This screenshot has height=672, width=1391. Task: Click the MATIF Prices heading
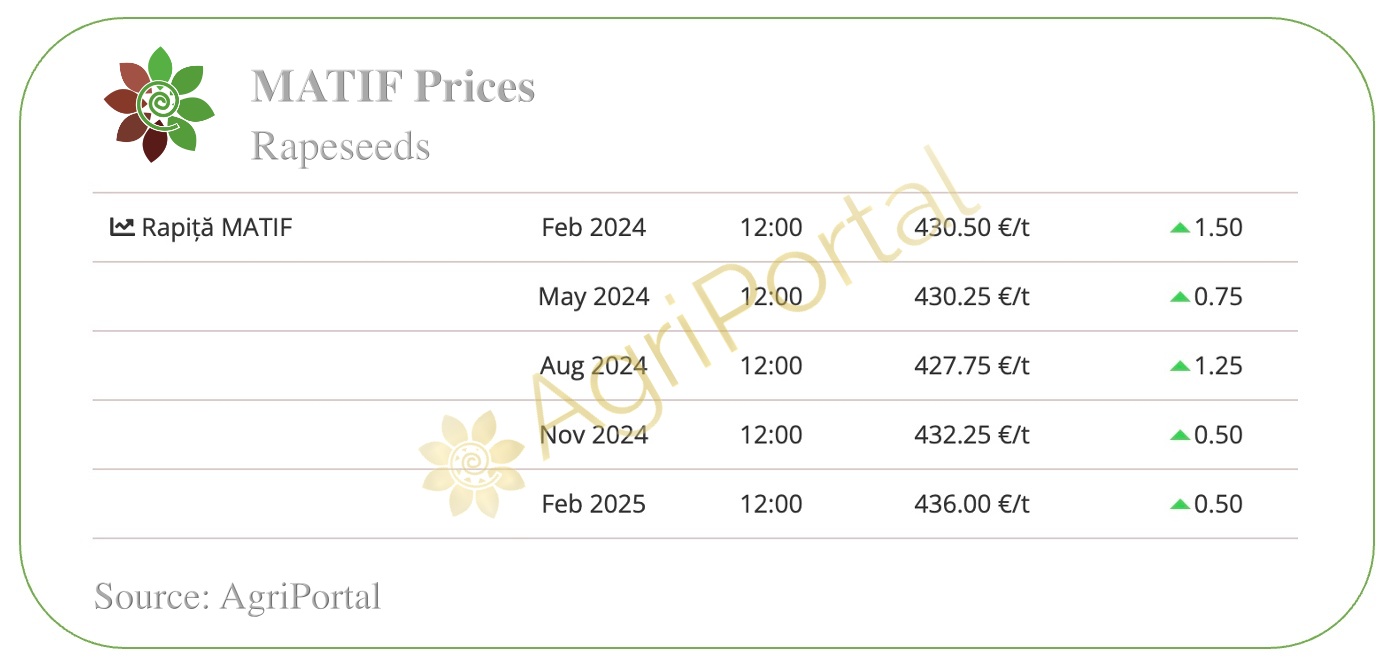pos(393,86)
